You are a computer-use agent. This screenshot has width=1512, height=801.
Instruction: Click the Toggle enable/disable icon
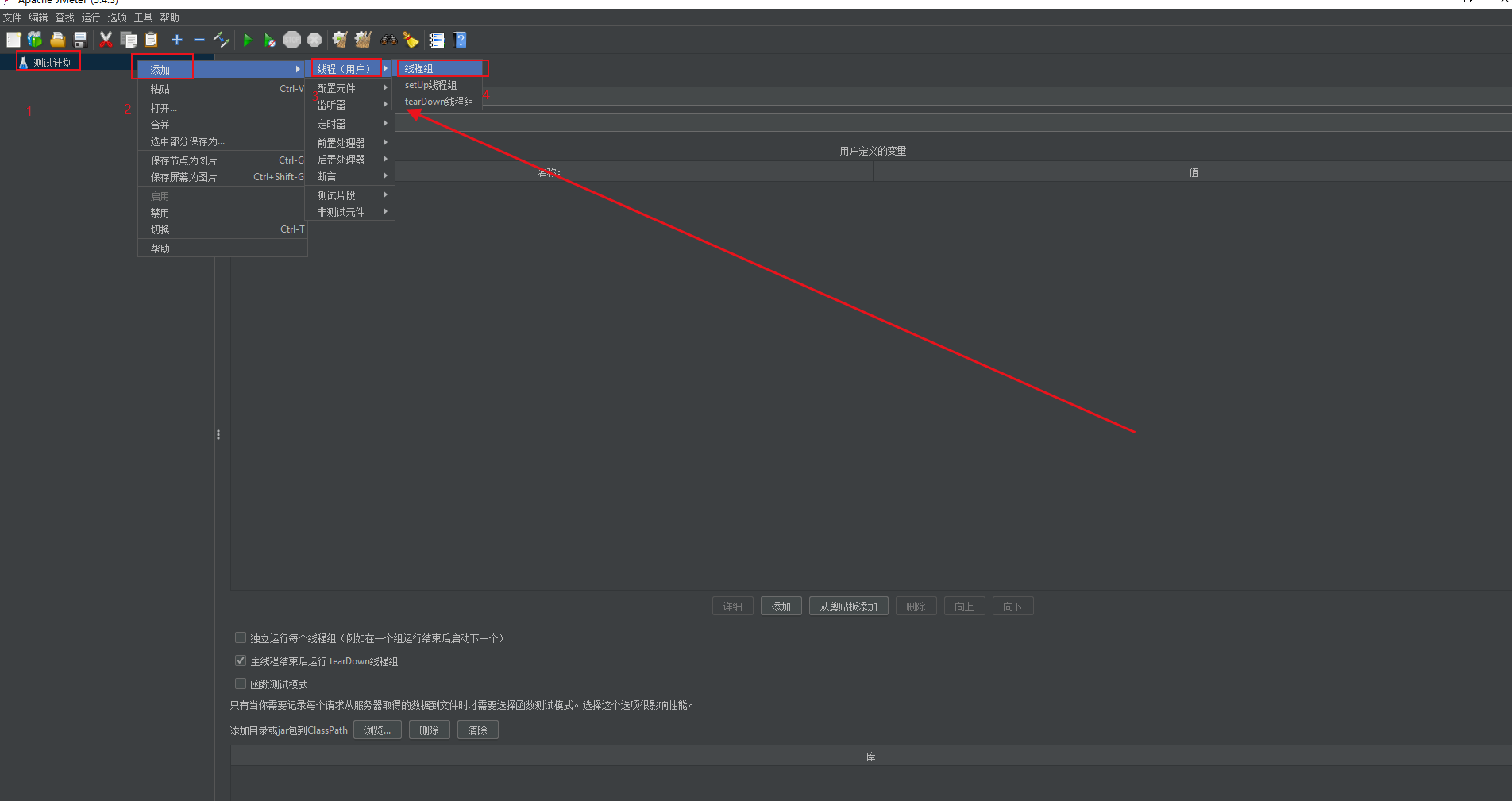(222, 40)
